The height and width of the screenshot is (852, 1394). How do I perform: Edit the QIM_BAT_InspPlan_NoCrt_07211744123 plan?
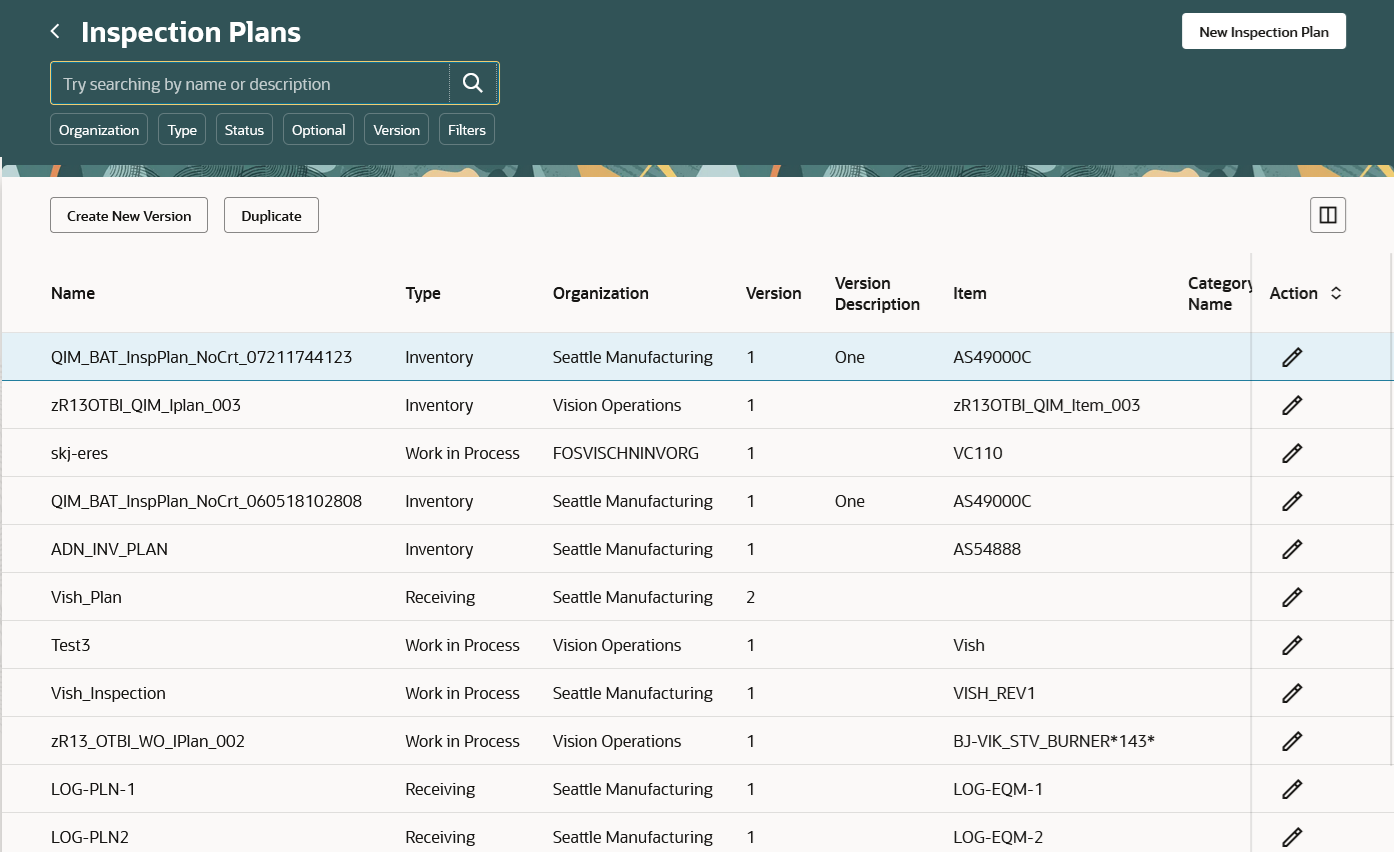(1292, 356)
